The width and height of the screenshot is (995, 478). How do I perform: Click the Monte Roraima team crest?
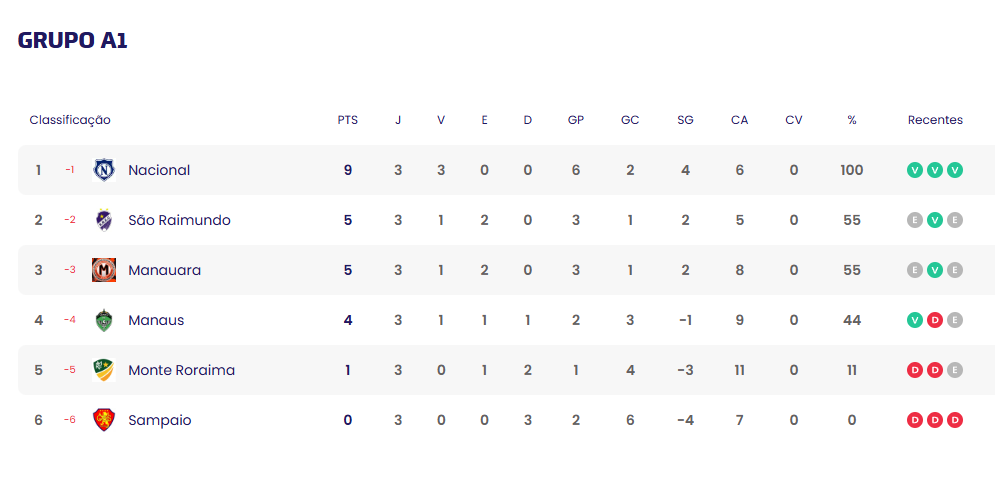104,370
